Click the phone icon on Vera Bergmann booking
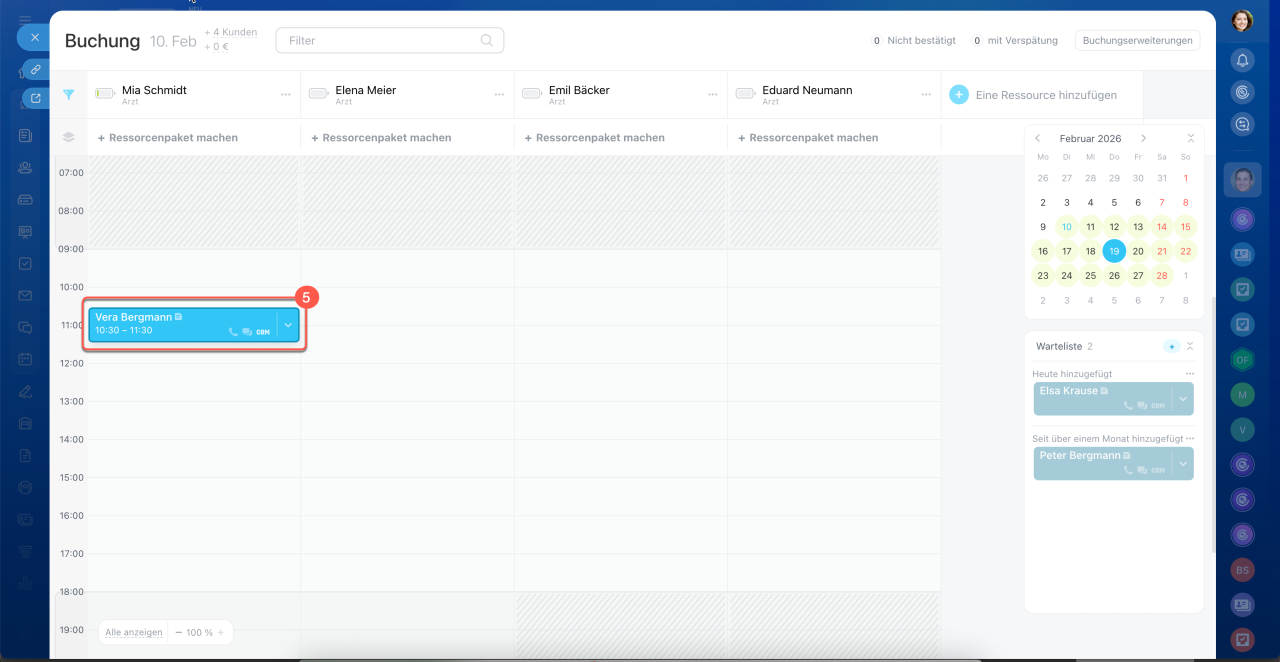Viewport: 1280px width, 662px height. click(x=233, y=331)
